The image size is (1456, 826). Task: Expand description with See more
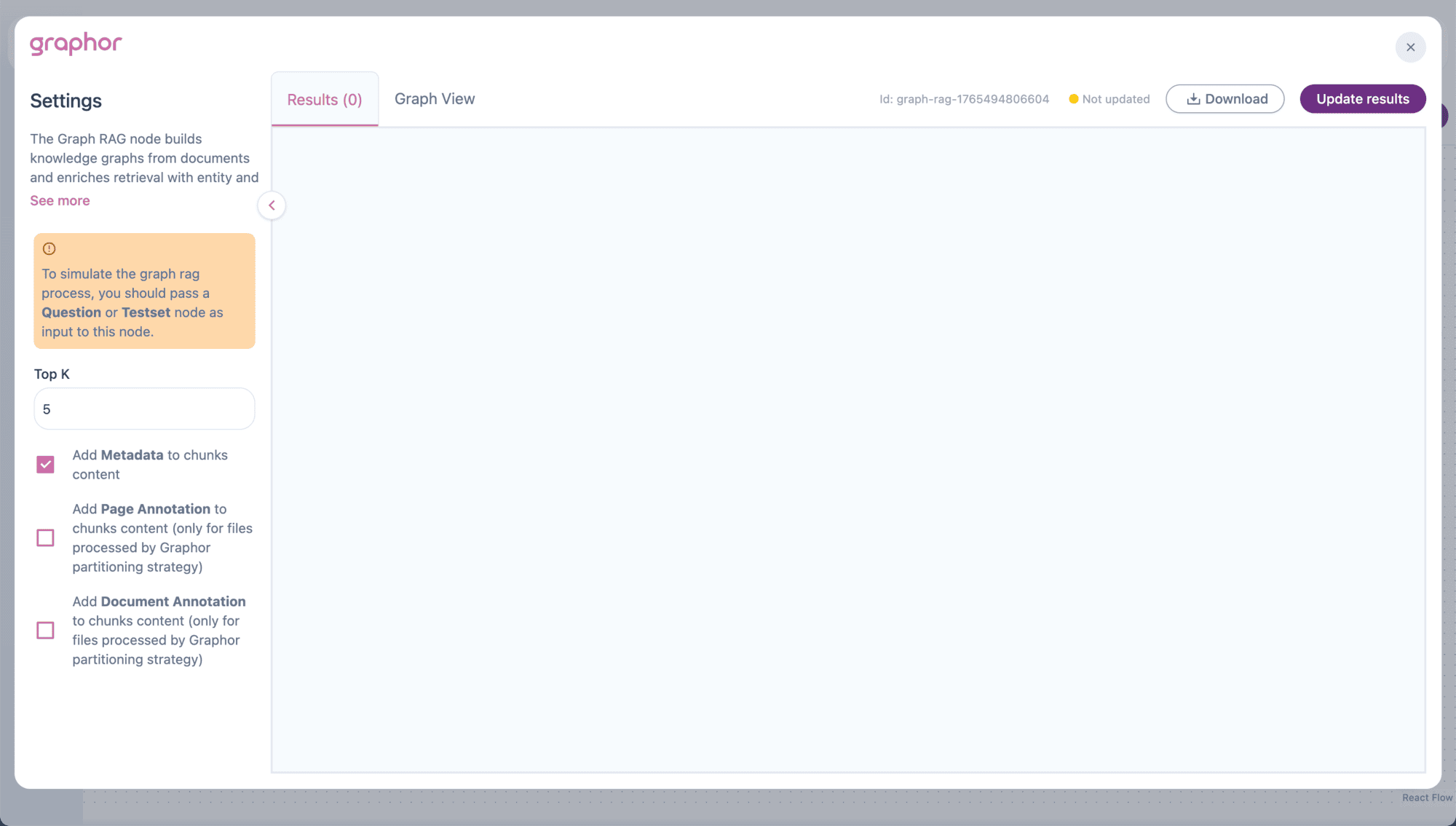[x=60, y=200]
